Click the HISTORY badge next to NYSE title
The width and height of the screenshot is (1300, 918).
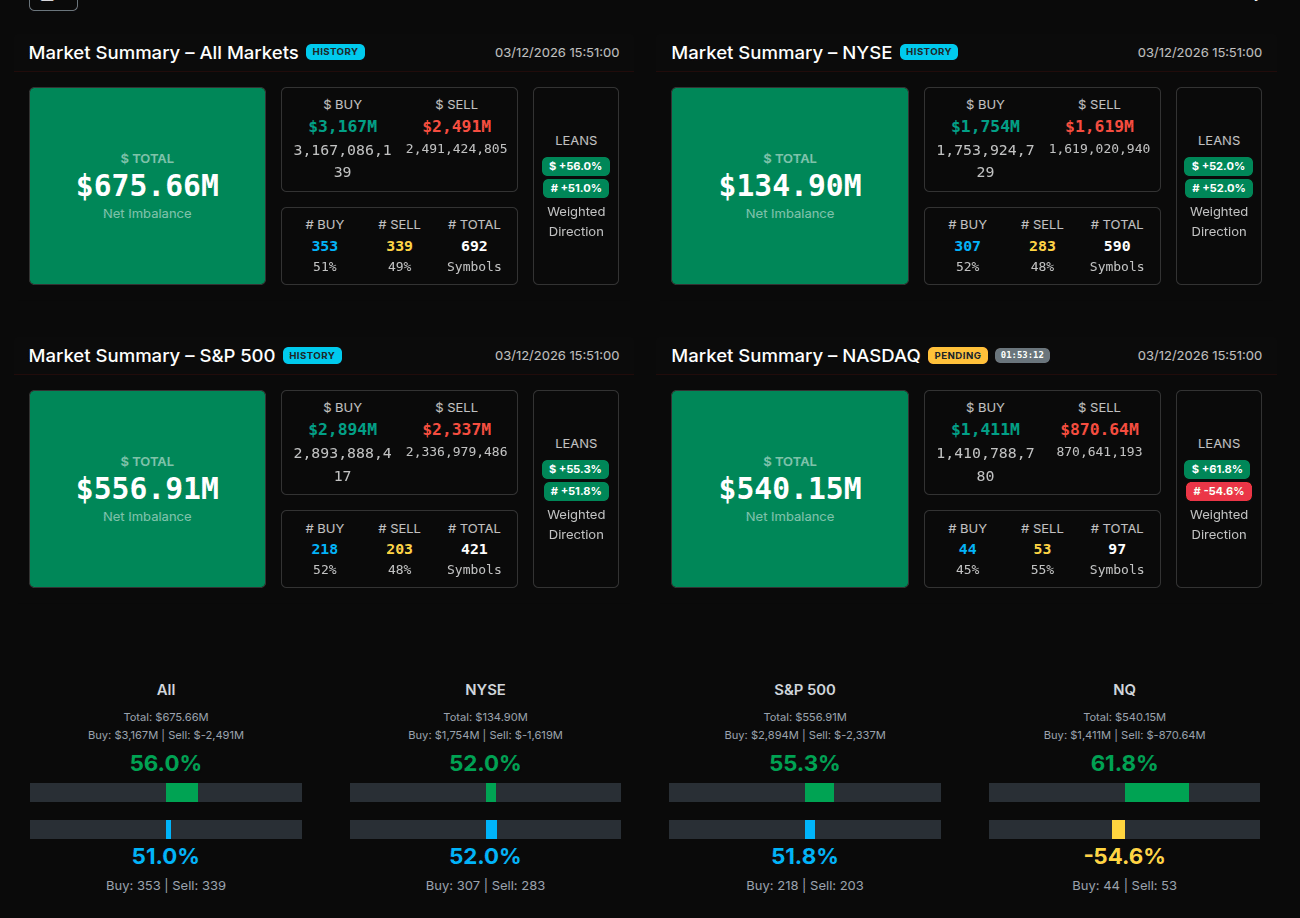point(928,52)
